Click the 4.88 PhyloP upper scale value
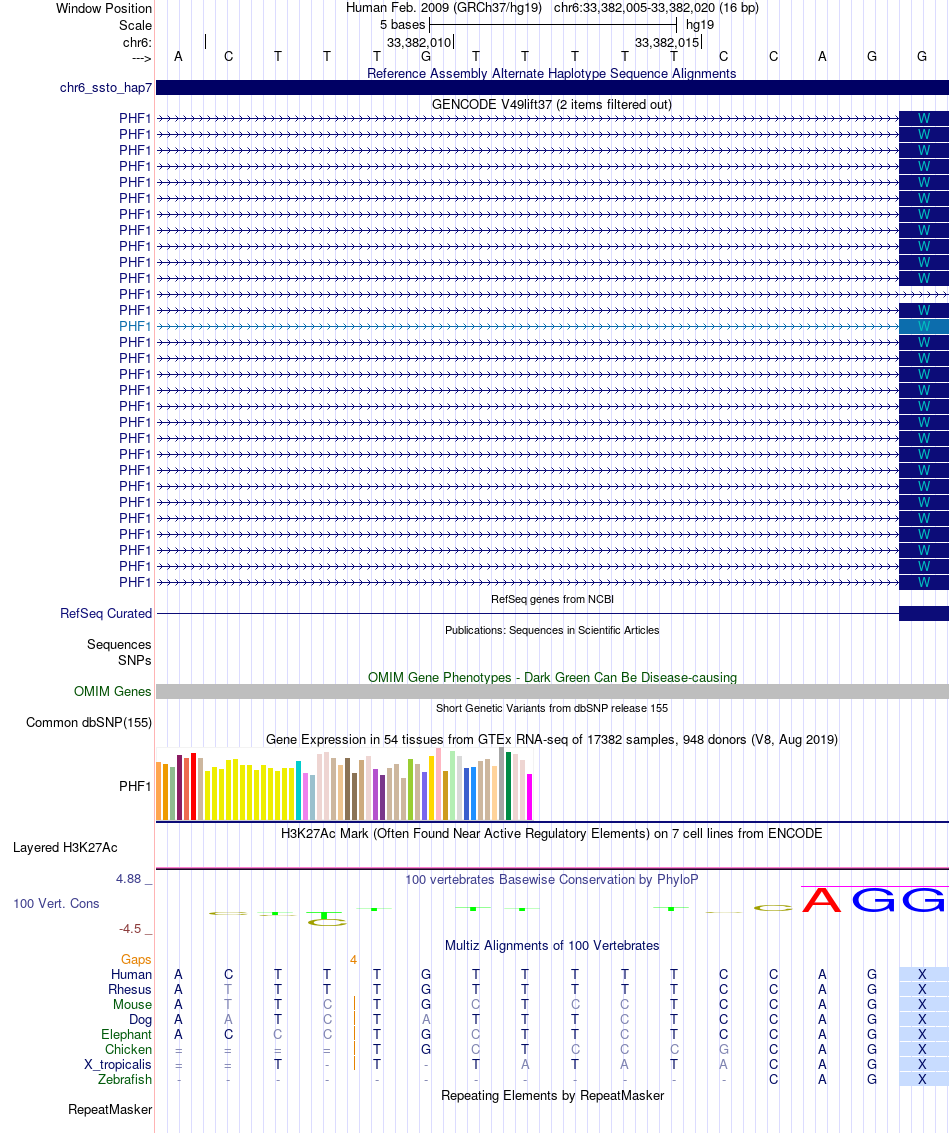950x1133 pixels. [x=129, y=879]
